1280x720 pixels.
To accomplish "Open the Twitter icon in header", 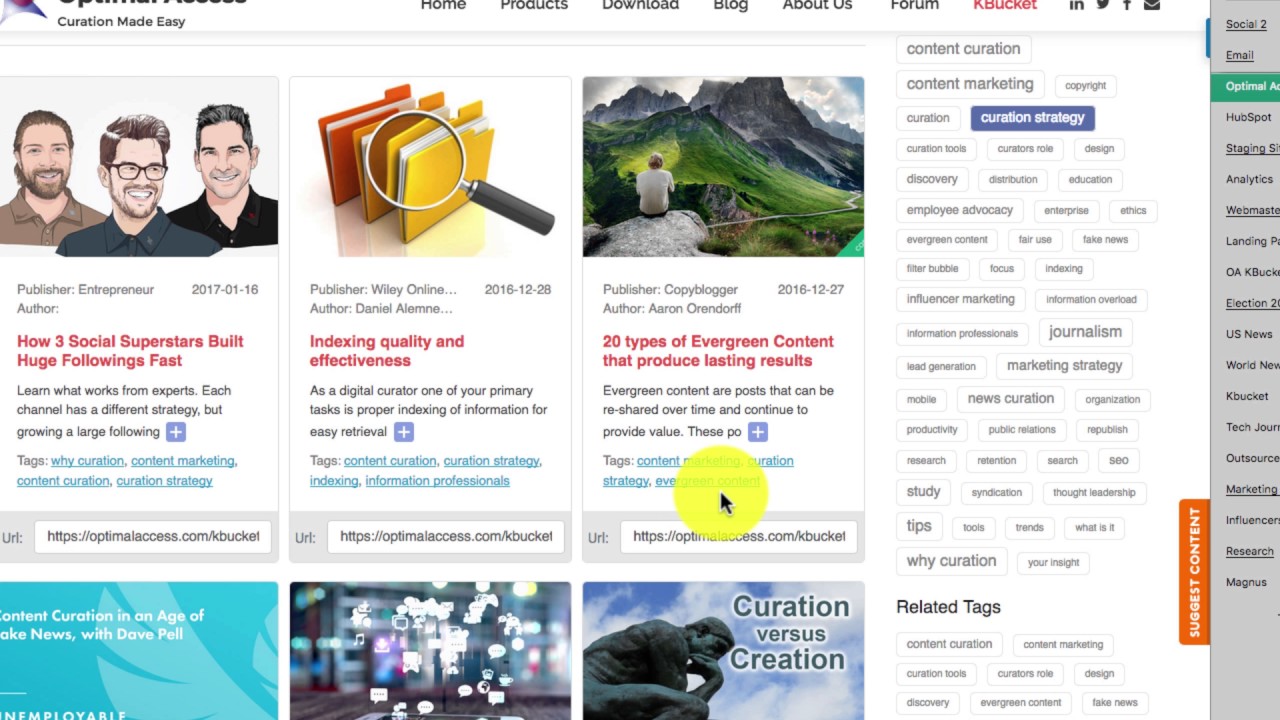I will (1102, 5).
